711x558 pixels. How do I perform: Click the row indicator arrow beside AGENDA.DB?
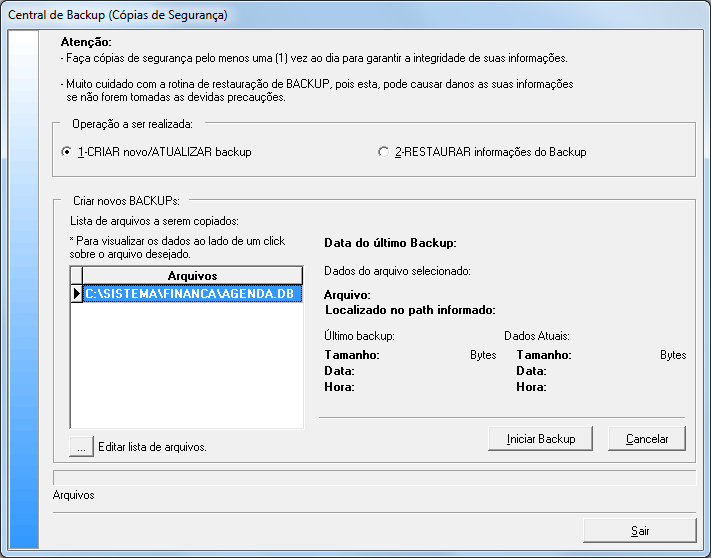coord(76,294)
